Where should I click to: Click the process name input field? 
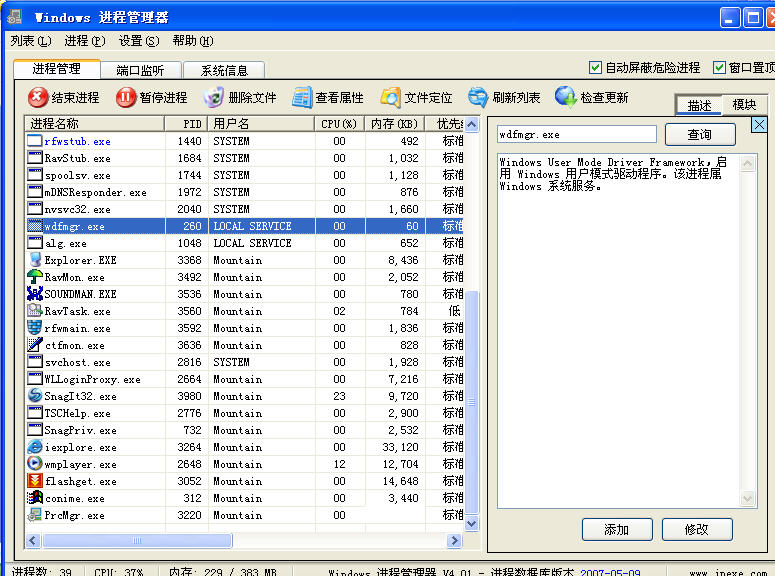coord(577,134)
